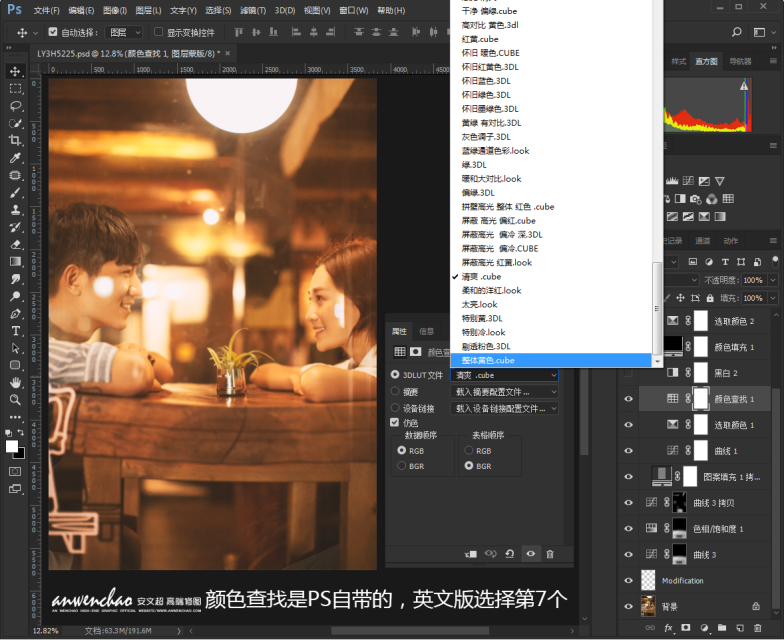Image resolution: width=784 pixels, height=640 pixels.
Task: Select the Hand tool
Action: [x=16, y=383]
